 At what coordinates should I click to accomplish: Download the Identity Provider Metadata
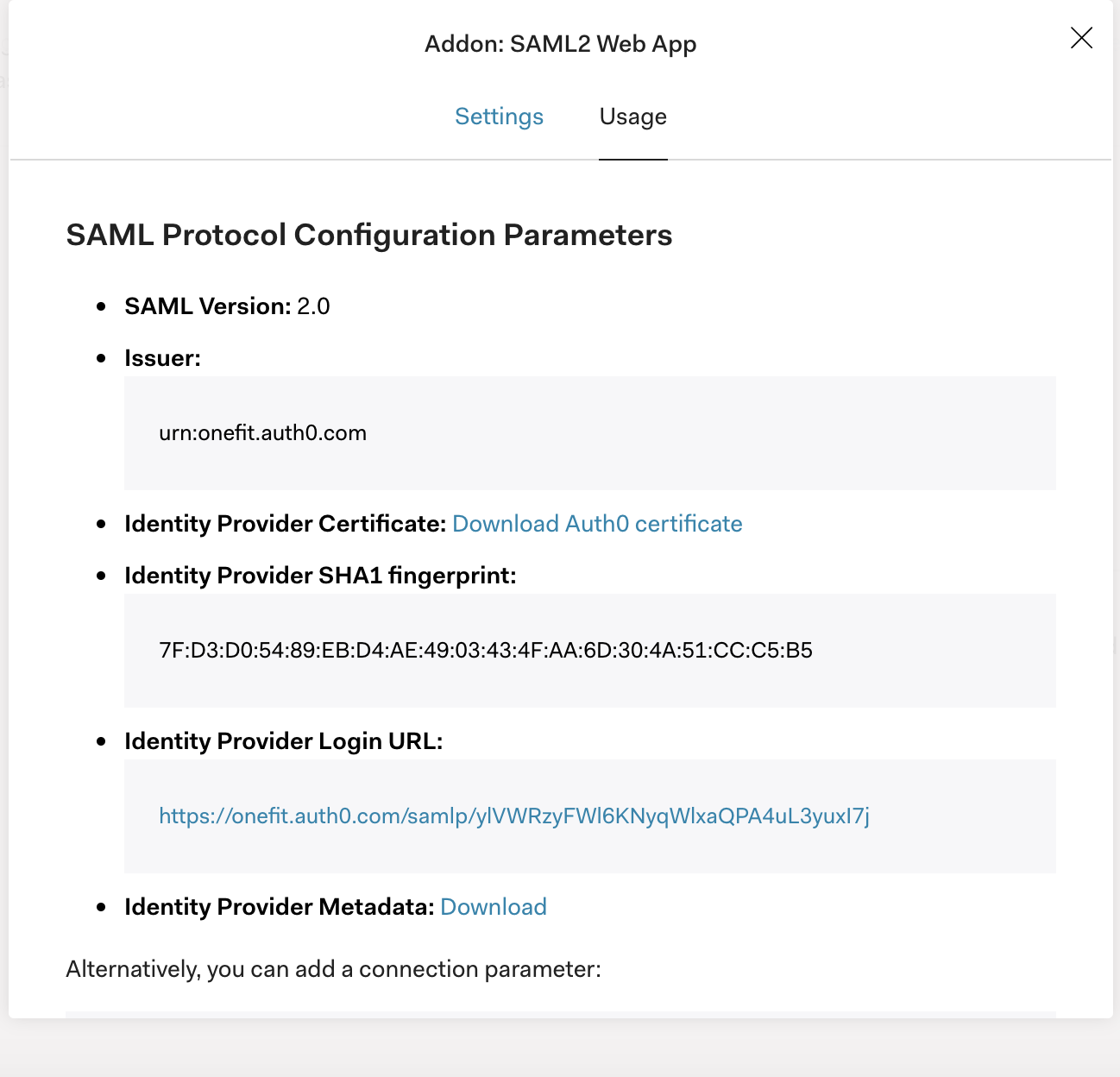[494, 907]
